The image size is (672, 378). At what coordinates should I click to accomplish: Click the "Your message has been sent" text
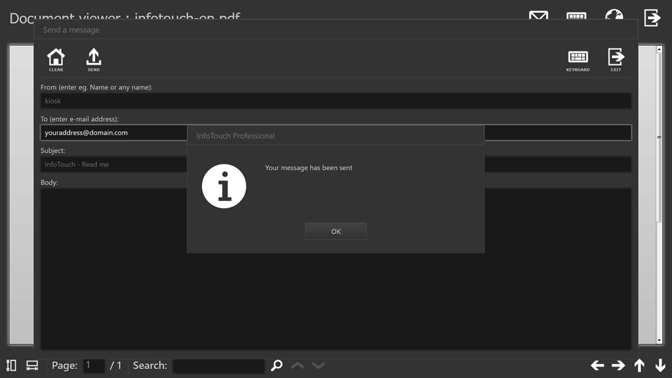[x=309, y=168]
